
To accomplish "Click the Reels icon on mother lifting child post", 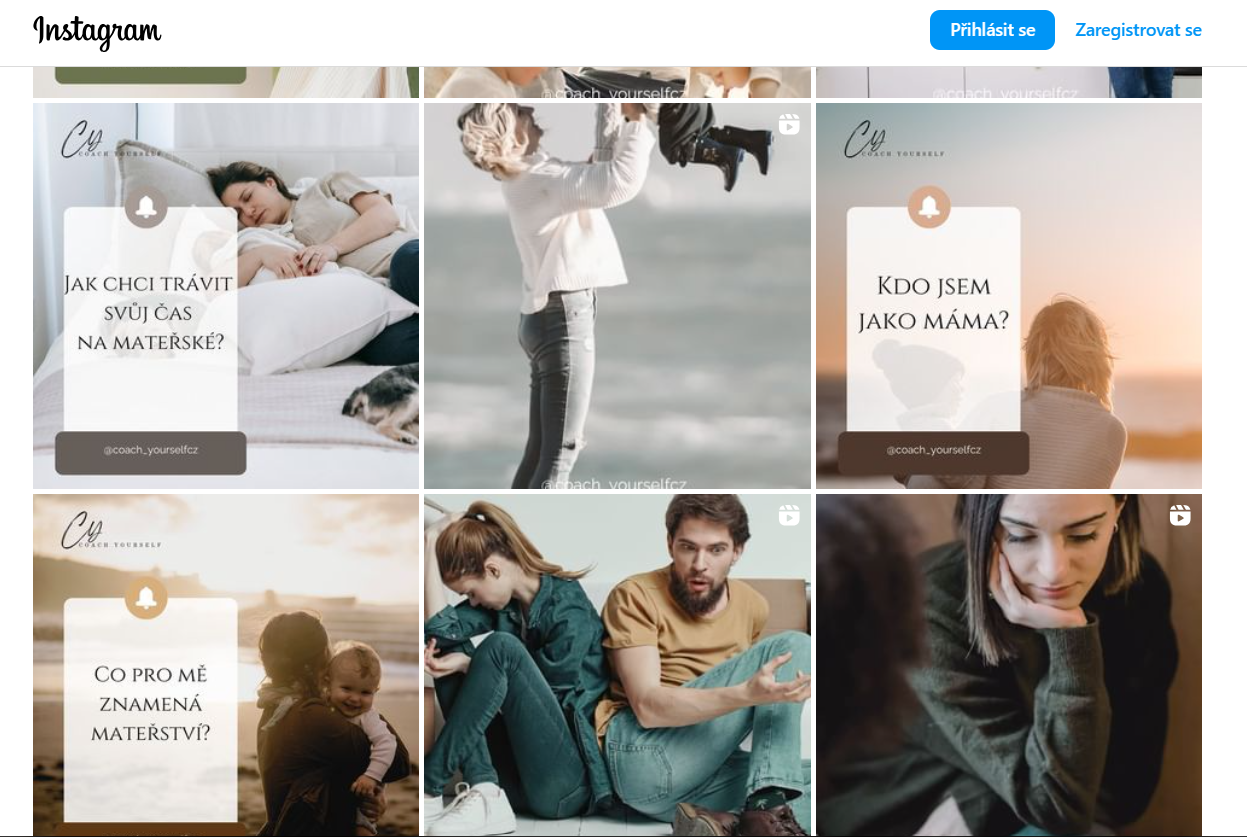I will 789,124.
